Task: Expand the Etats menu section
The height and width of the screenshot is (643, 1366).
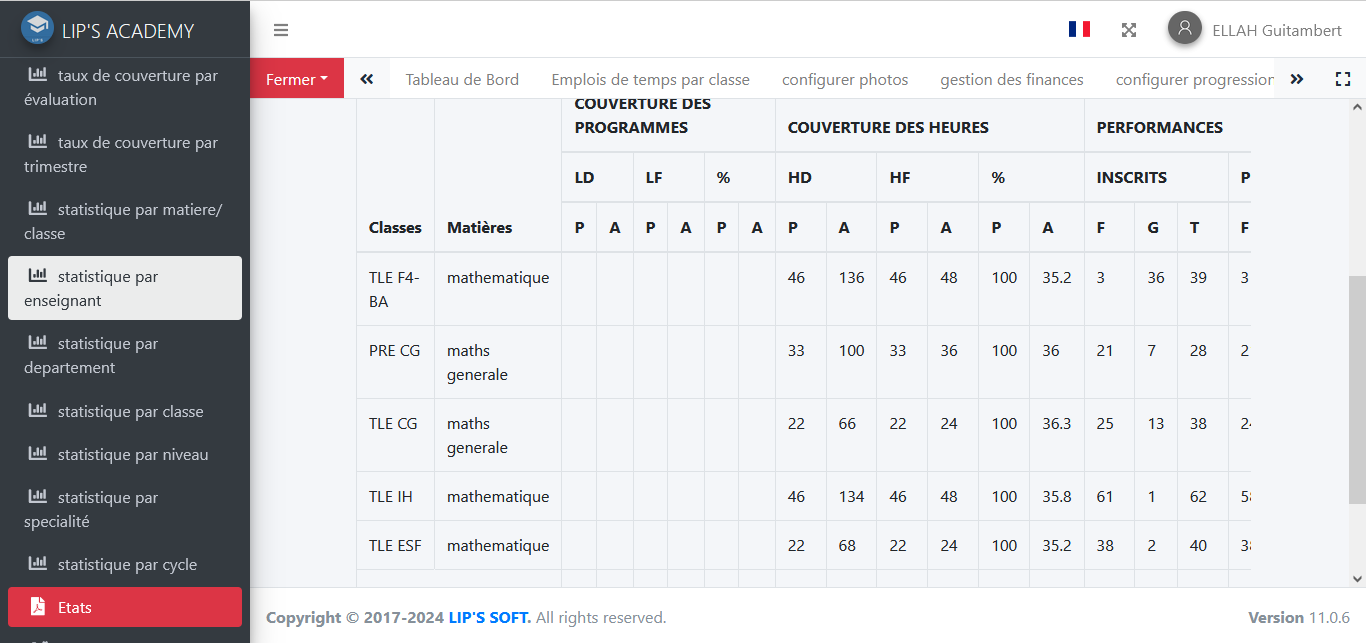Action: [125, 607]
